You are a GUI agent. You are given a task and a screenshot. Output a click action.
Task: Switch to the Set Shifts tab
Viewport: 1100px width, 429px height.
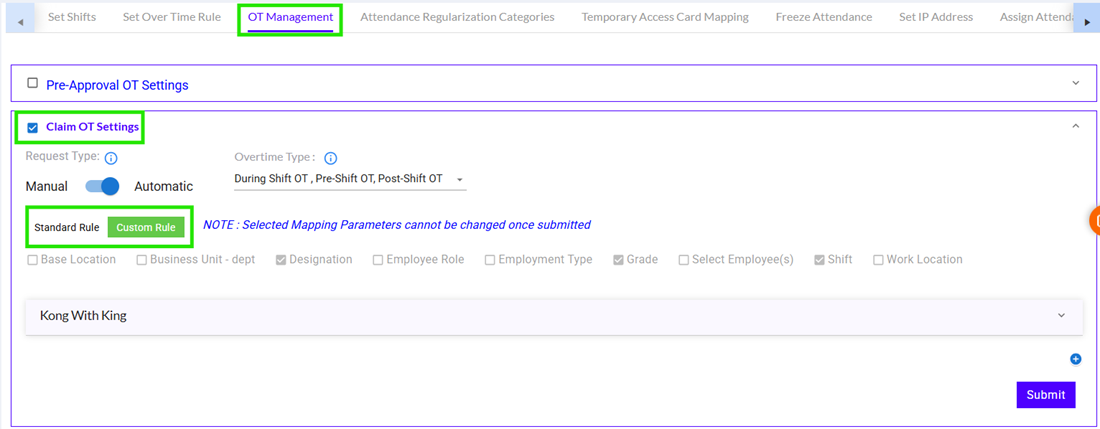pos(72,17)
